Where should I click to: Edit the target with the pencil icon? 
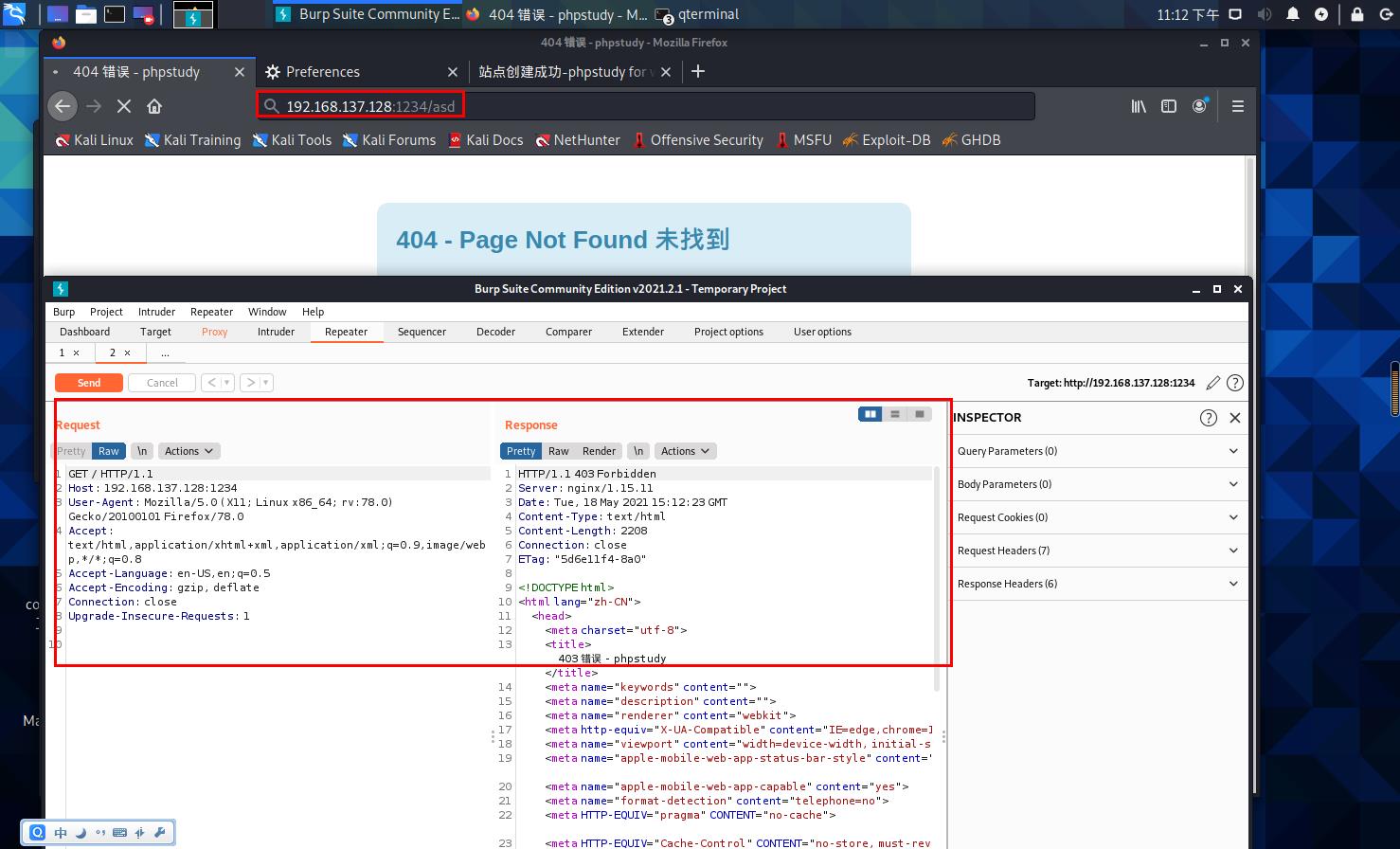pos(1213,383)
